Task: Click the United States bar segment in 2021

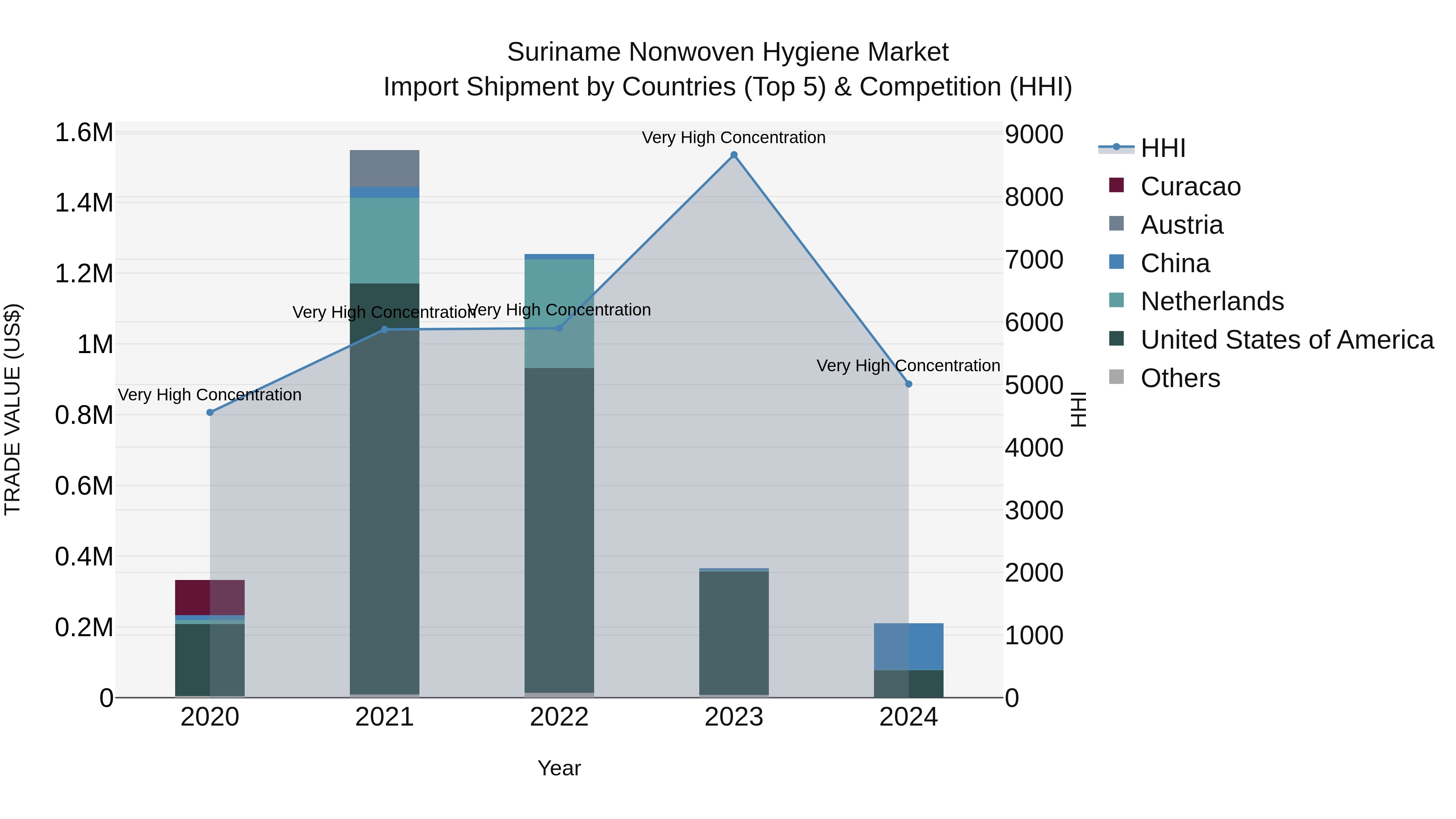Action: click(x=384, y=489)
